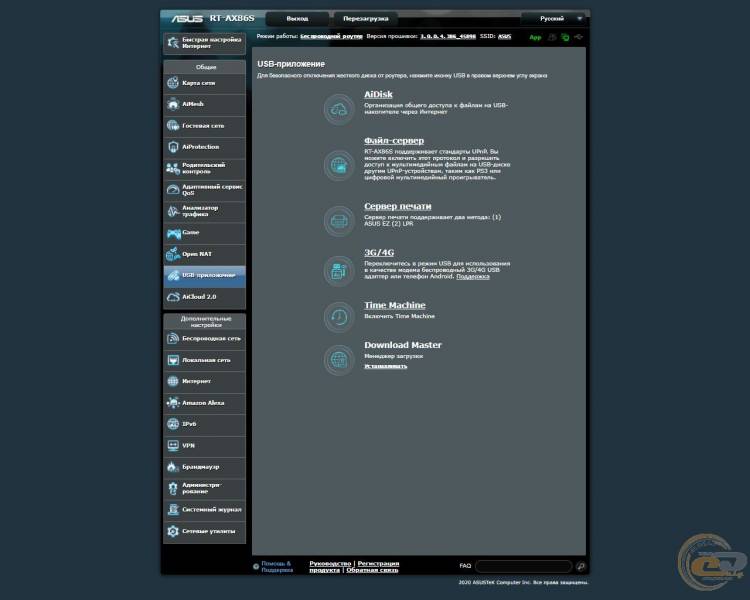
Task: Click the 3G/4G modem icon
Action: 339,271
